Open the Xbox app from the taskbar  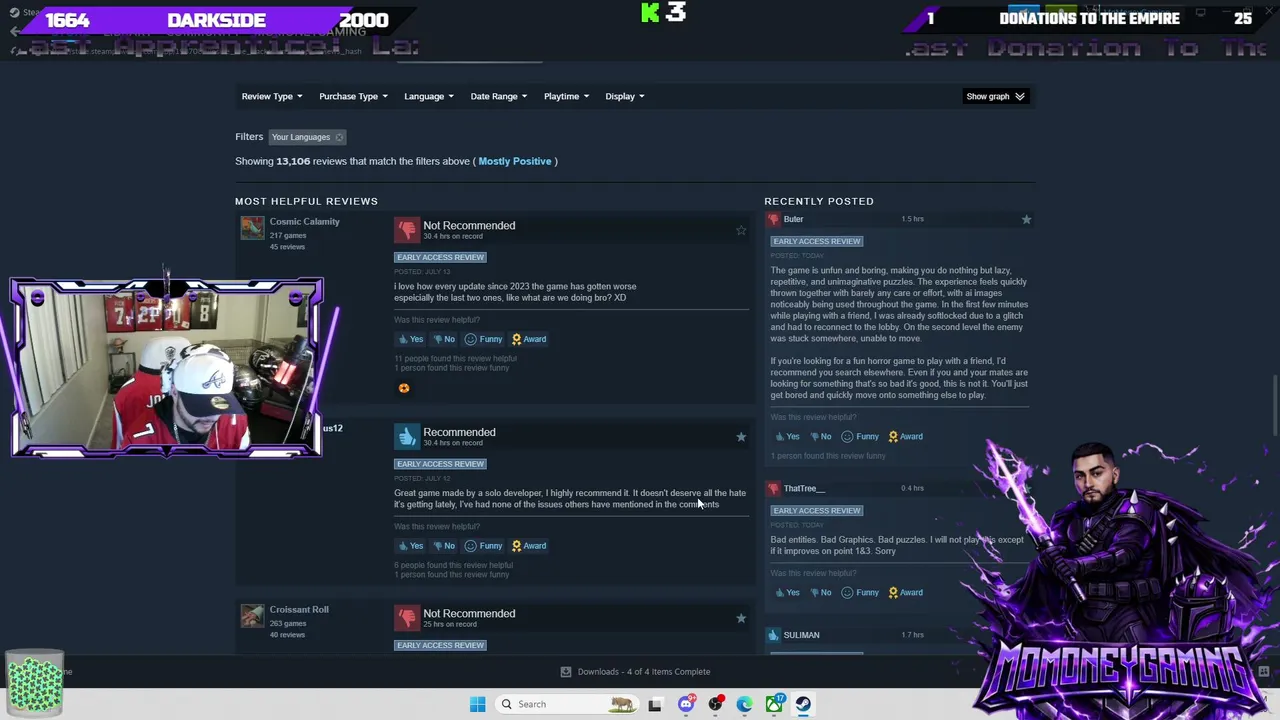775,704
